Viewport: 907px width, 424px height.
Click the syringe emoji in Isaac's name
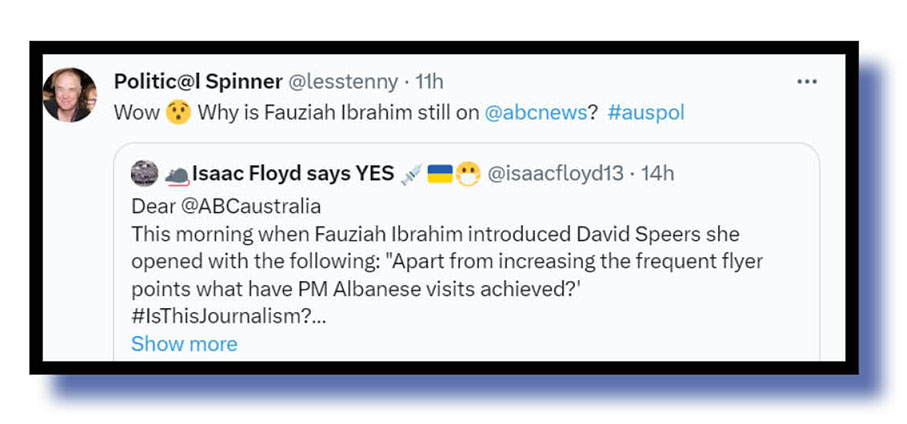(x=411, y=174)
